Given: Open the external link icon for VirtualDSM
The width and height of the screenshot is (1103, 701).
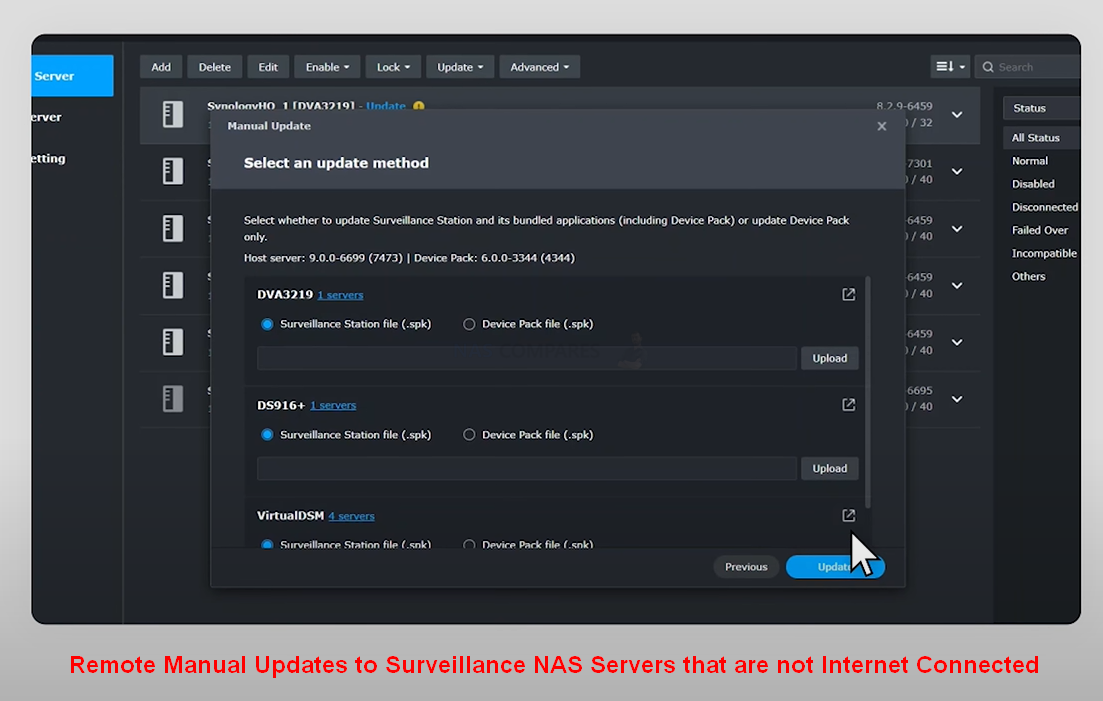Looking at the screenshot, I should [848, 515].
